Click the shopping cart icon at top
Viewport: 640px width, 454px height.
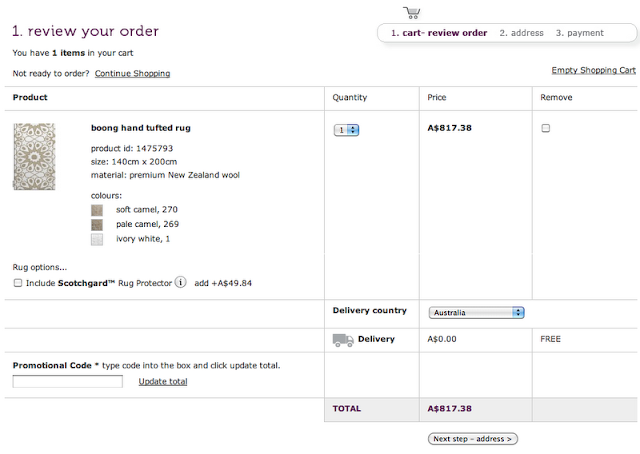(x=412, y=13)
